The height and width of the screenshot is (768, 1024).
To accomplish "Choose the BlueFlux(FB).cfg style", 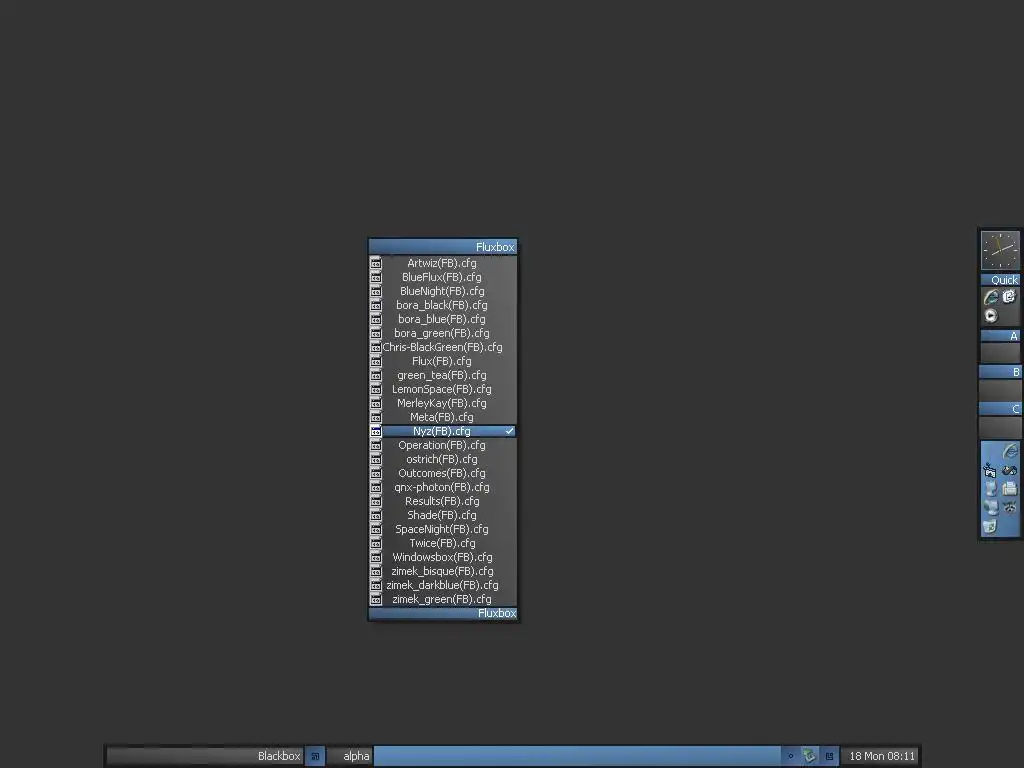I will 442,277.
